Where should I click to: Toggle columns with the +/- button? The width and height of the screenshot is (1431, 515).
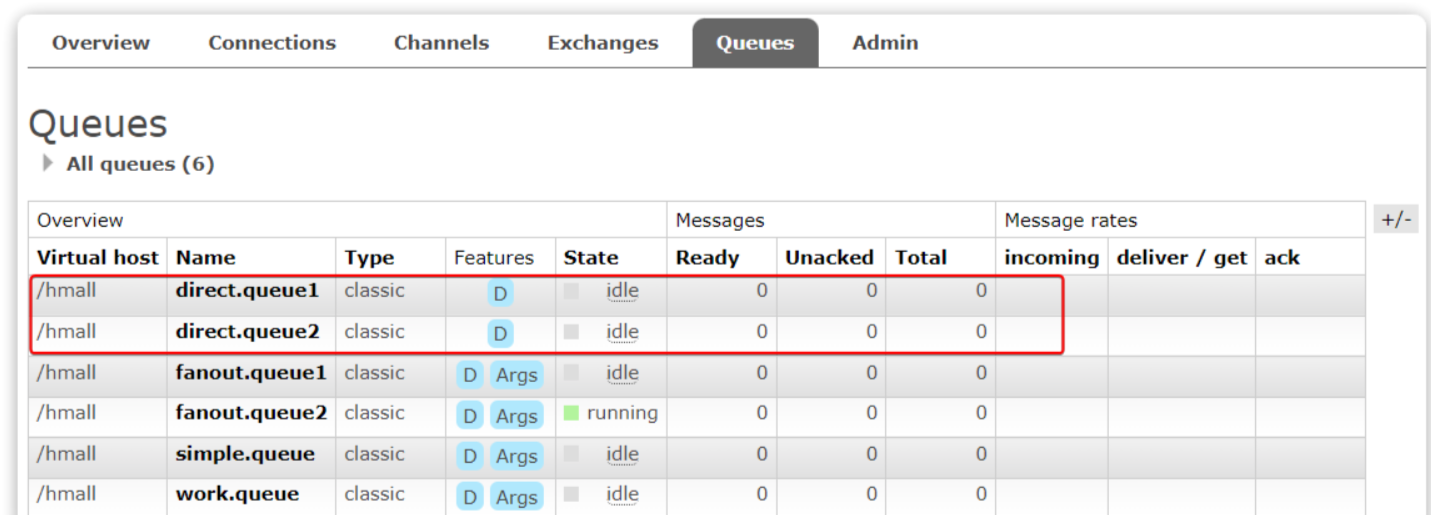[x=1395, y=220]
